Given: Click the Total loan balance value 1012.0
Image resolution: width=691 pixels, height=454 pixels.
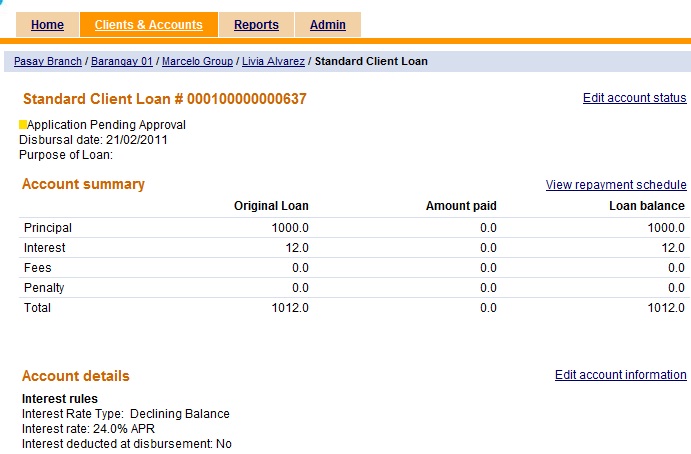Looking at the screenshot, I should 664,308.
